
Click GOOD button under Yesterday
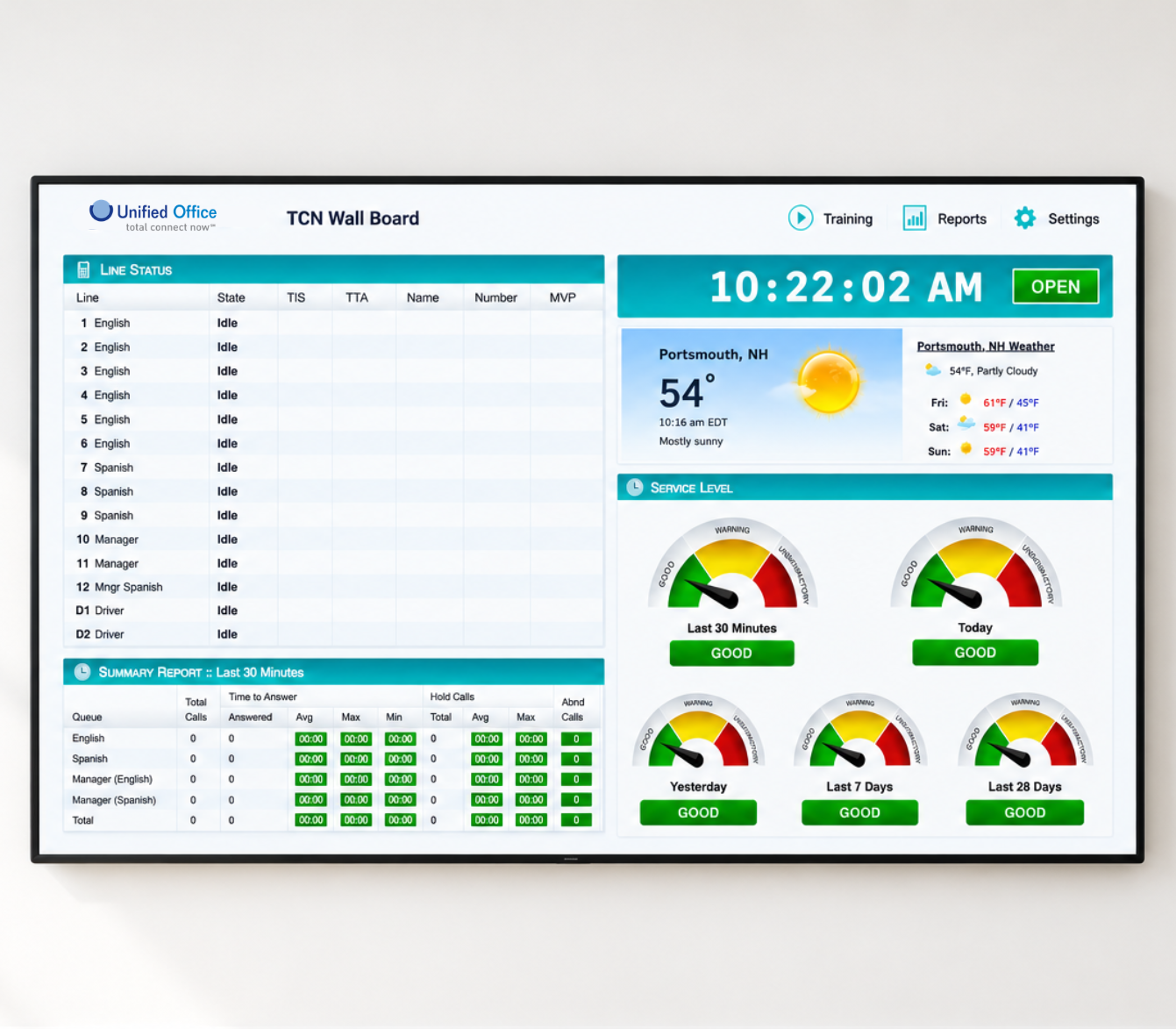(698, 812)
